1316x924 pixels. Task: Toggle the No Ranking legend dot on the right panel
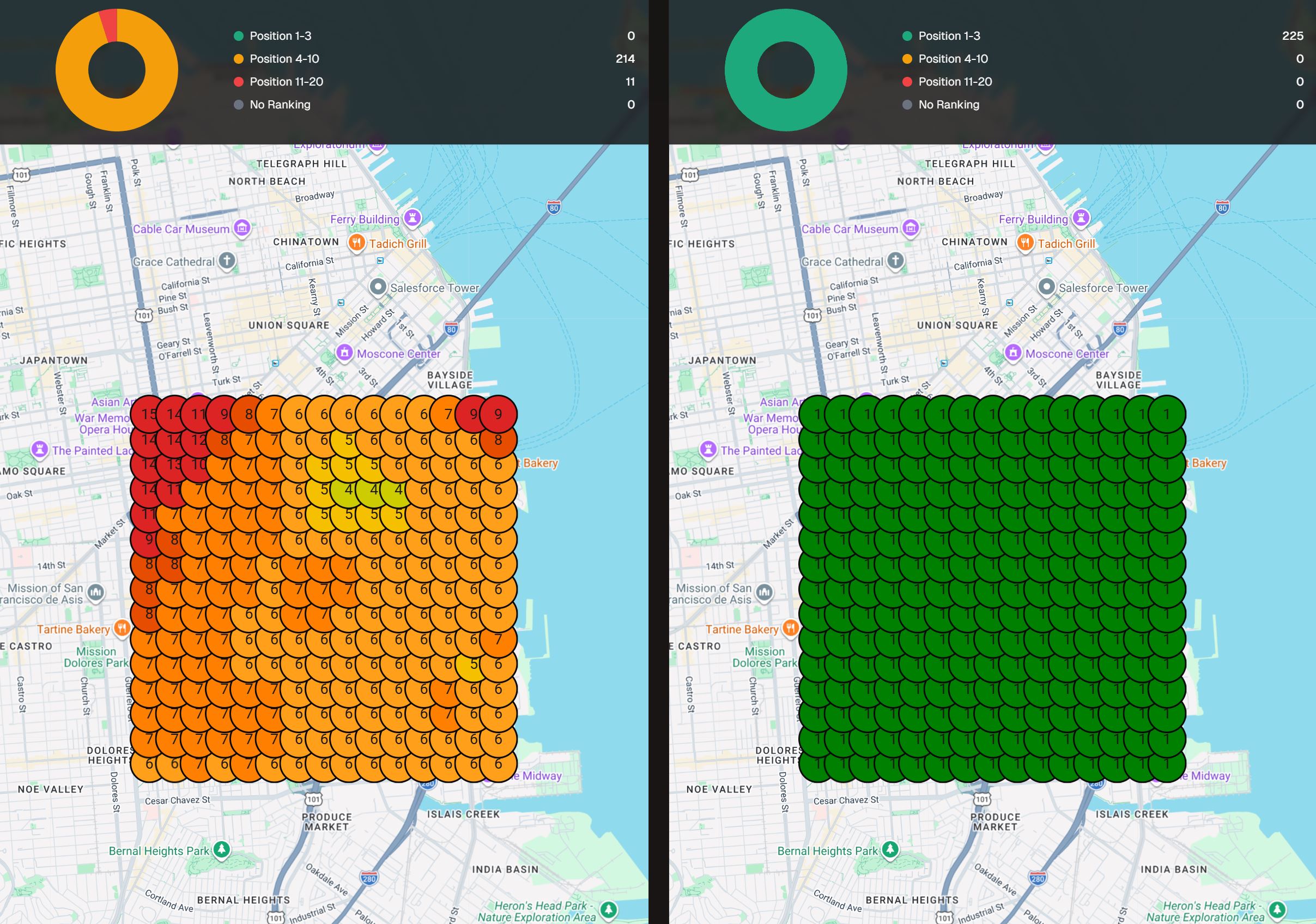(909, 104)
